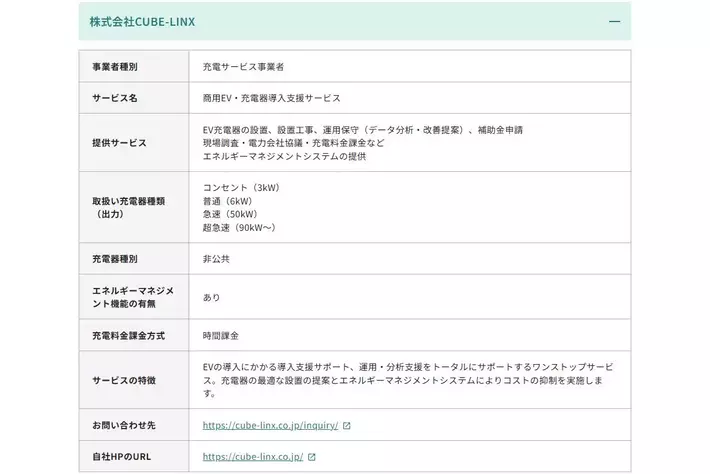710x474 pixels.
Task: Click the 急速（50kW） charger entry
Action: coord(230,214)
